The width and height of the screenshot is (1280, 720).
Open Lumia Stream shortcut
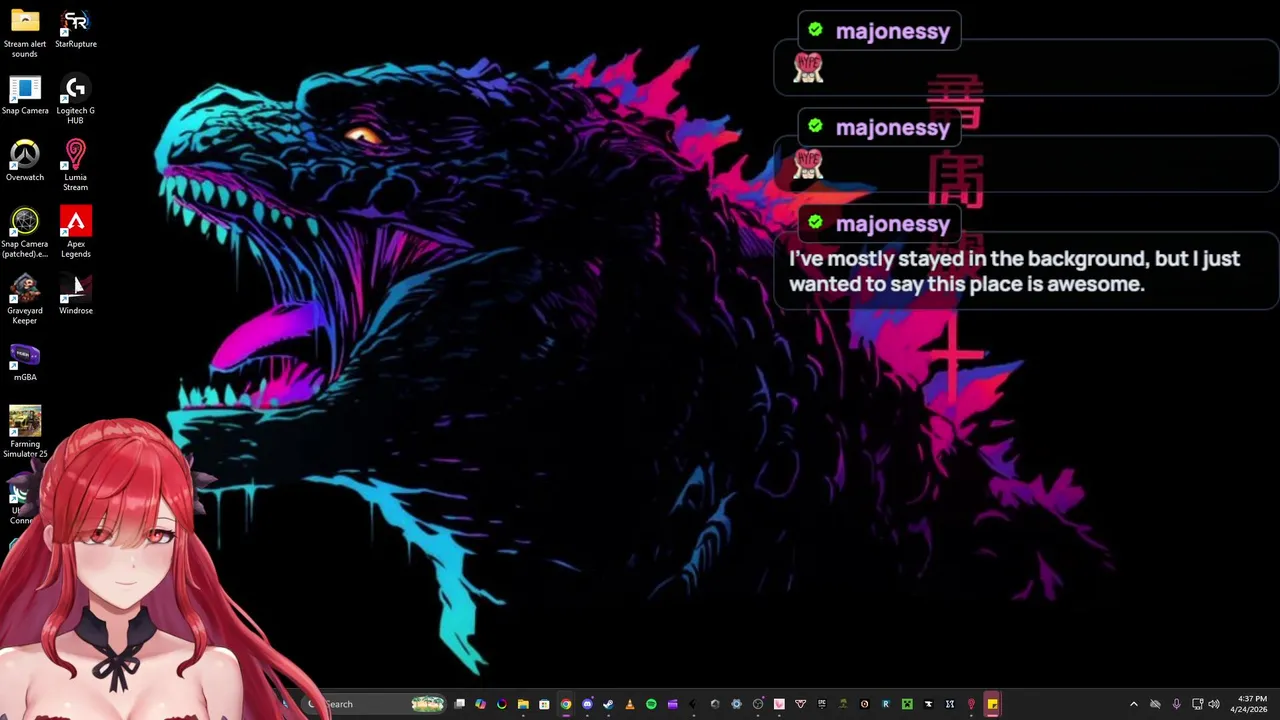pos(76,166)
